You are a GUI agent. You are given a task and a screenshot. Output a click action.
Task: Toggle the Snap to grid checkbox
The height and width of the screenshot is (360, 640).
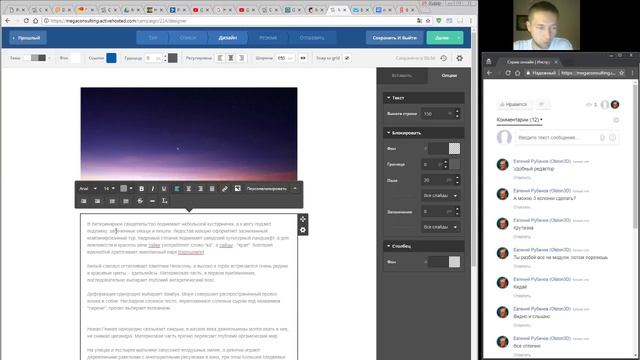[347, 58]
